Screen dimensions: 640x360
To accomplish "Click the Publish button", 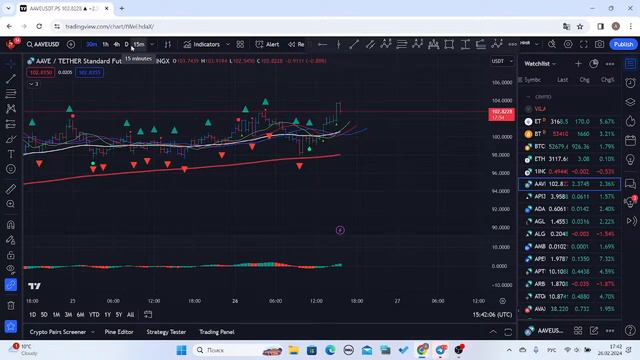I will pyautogui.click(x=623, y=44).
